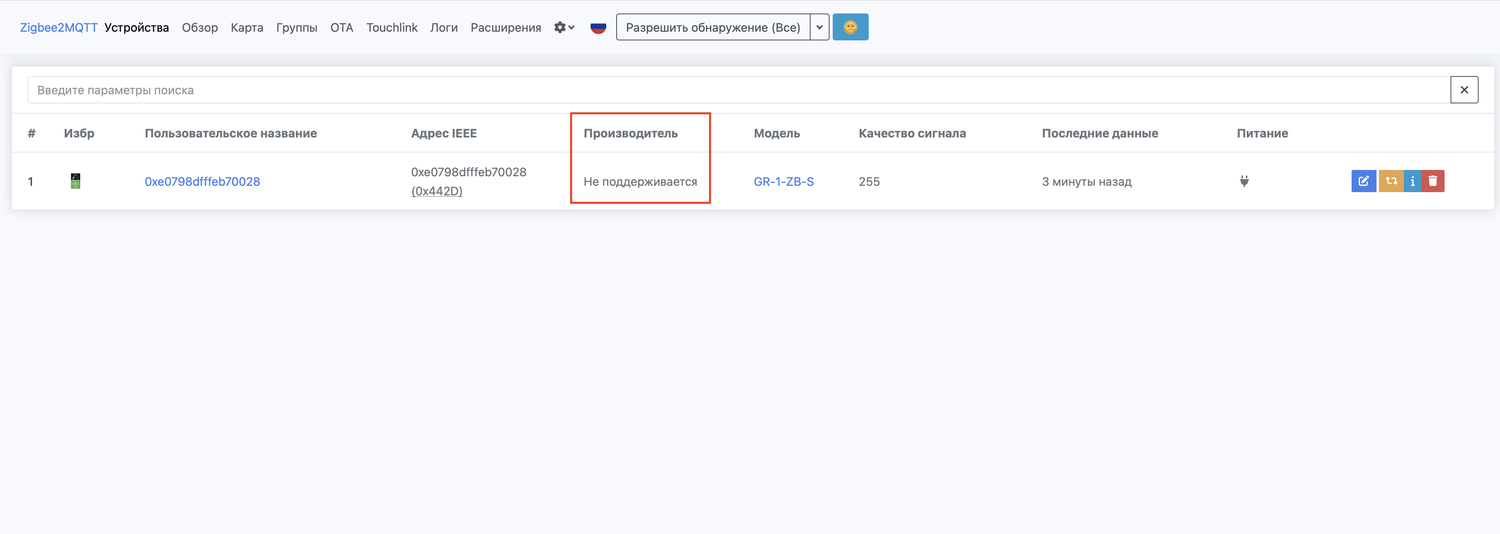Open the settings gear dropdown

tap(564, 28)
